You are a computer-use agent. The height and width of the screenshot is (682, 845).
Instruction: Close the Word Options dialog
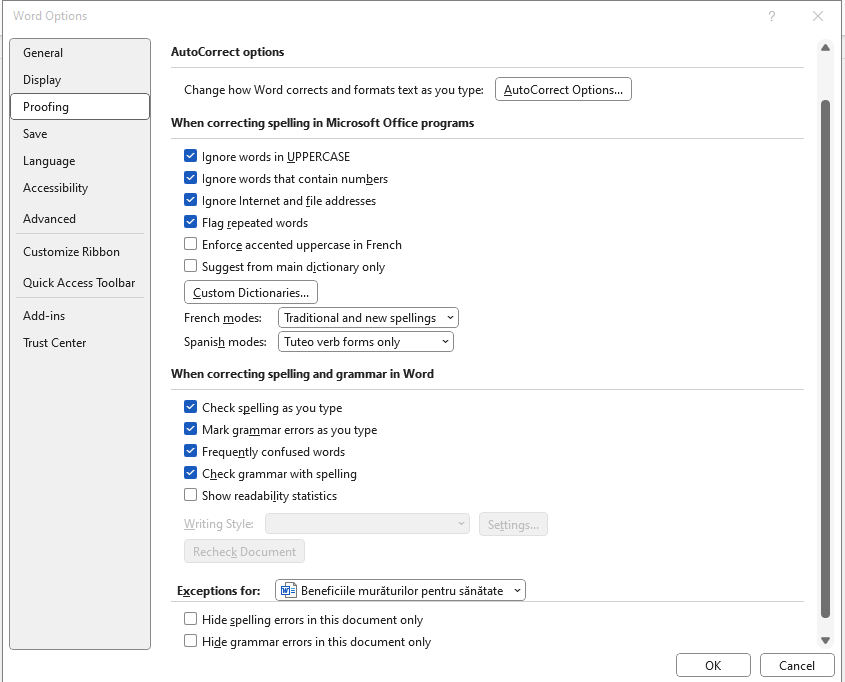818,17
